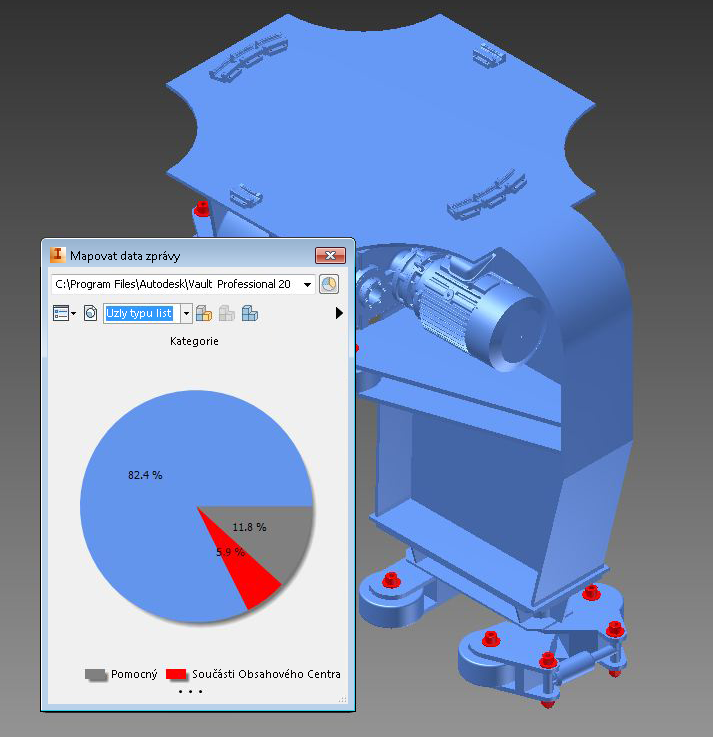Click the 'Mapovat data zprávy' title text
This screenshot has height=737, width=713.
tap(125, 256)
